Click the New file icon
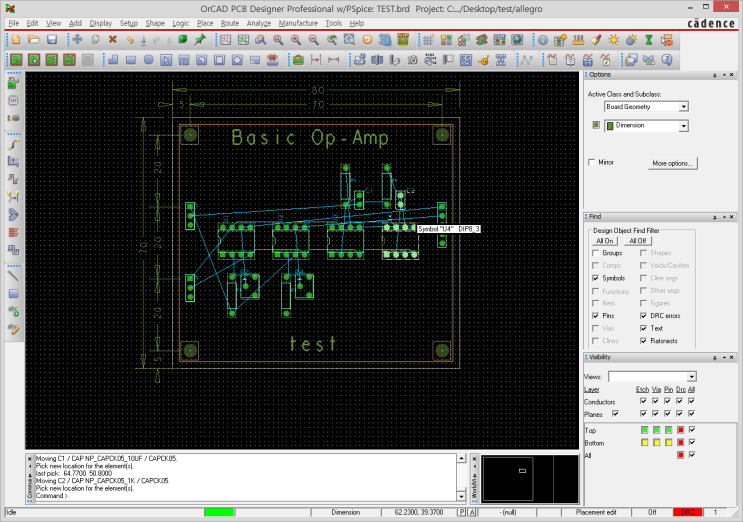The height and width of the screenshot is (522, 743). [15, 40]
